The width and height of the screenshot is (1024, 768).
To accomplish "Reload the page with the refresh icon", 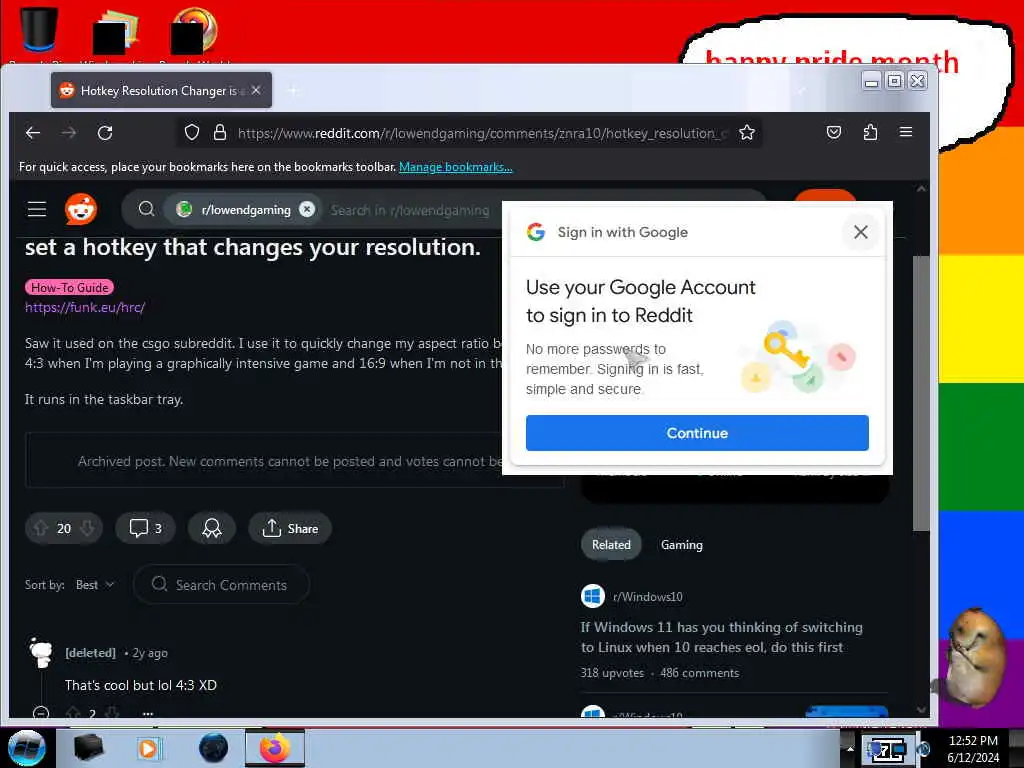I will 105,133.
